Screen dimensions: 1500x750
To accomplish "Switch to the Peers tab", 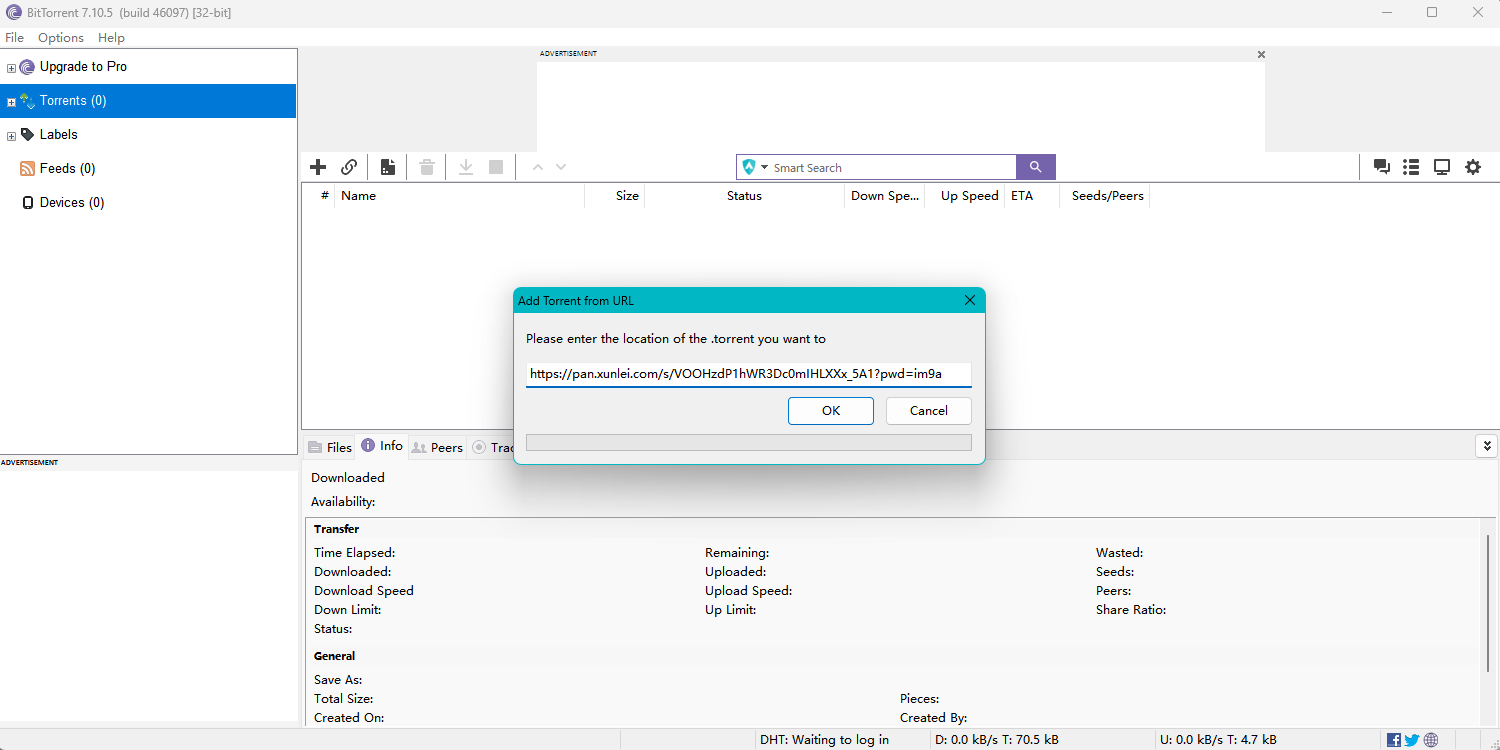I will [438, 447].
